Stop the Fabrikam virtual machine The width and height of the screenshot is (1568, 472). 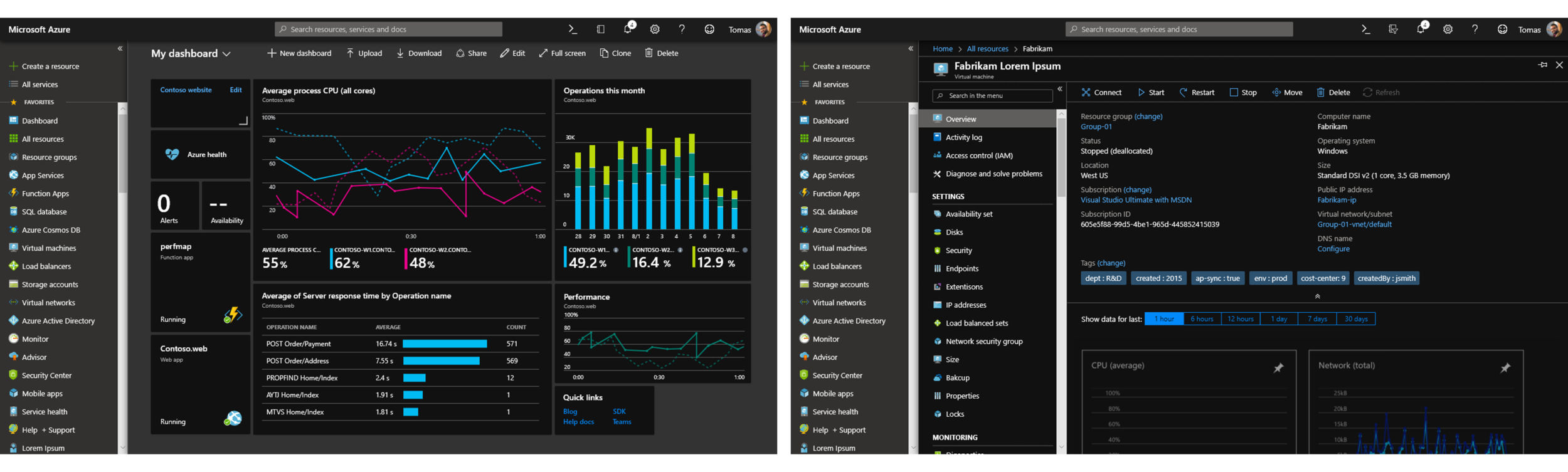[1243, 92]
